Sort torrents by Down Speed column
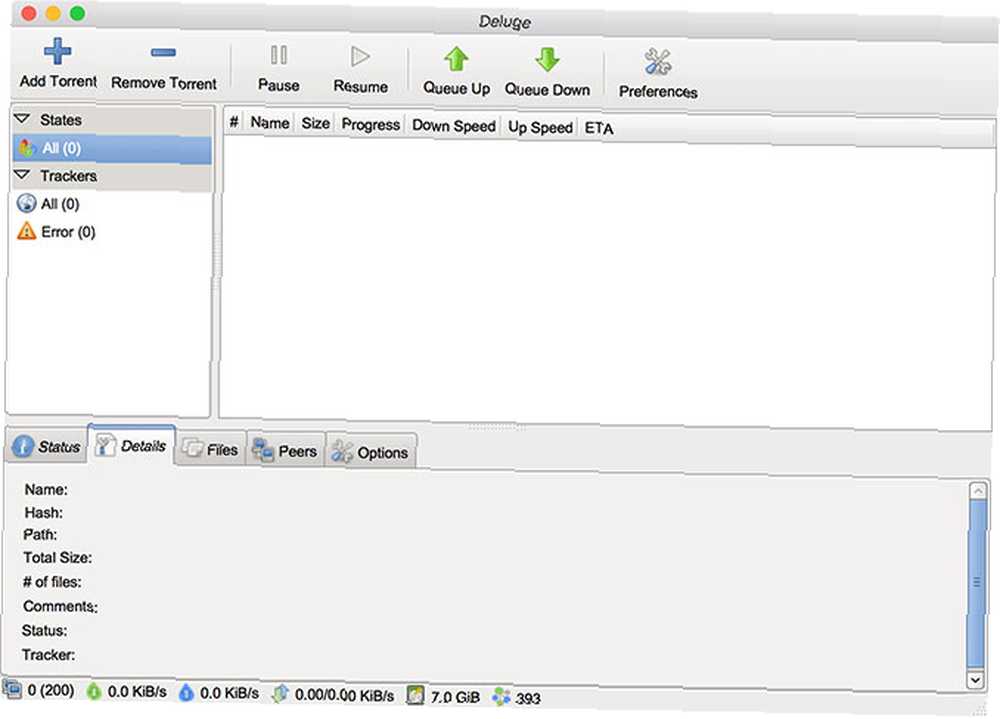The image size is (1000, 719). point(453,126)
